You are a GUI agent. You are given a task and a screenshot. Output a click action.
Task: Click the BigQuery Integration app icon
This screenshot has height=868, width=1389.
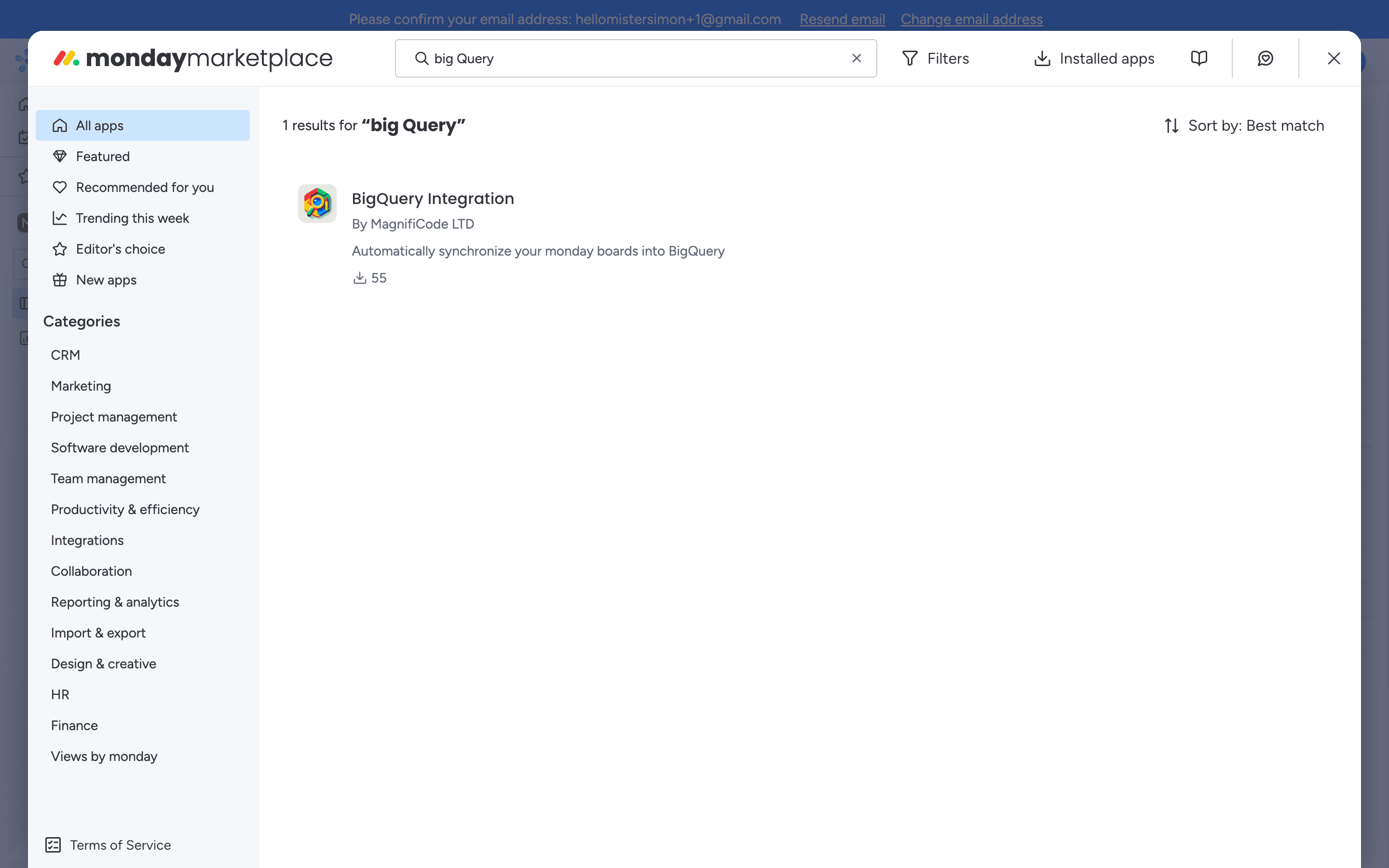317,203
